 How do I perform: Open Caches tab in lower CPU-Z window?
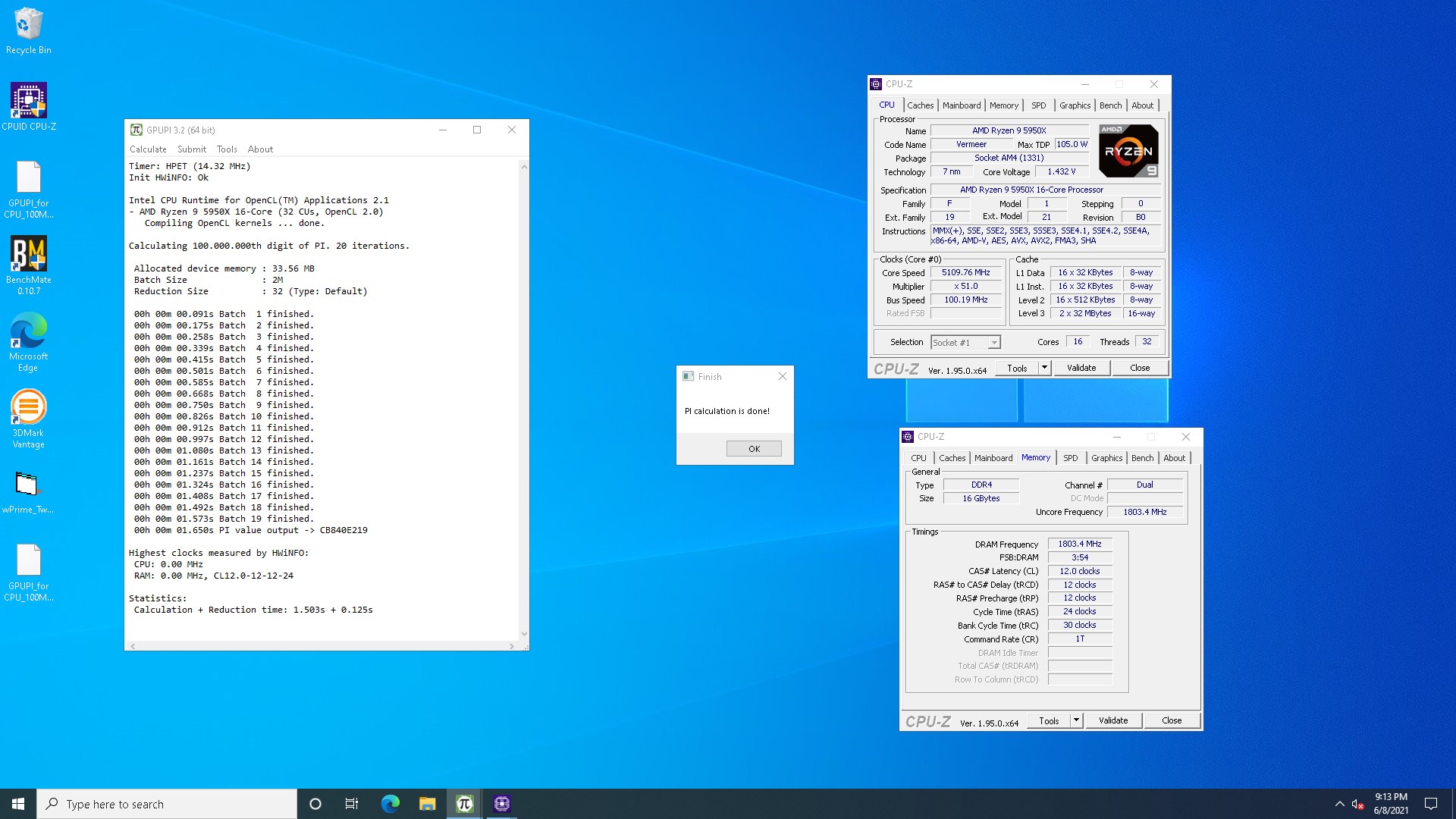[952, 458]
